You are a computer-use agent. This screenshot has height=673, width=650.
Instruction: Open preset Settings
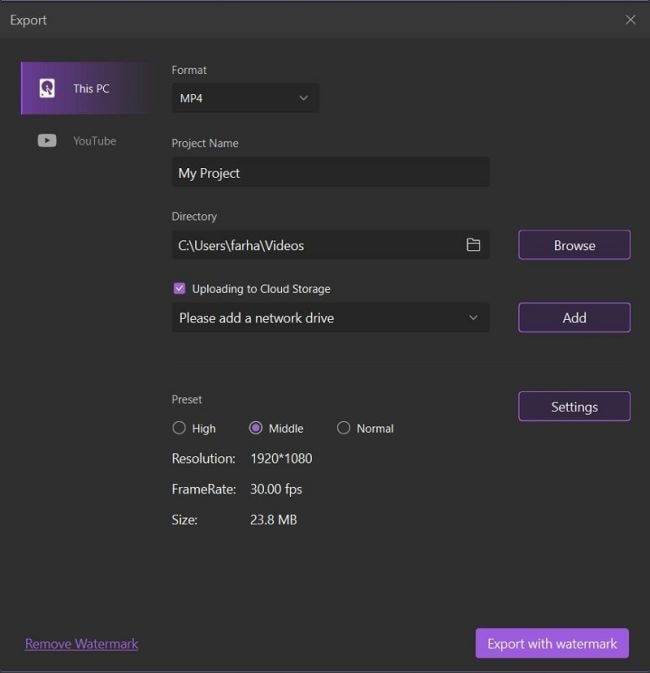(574, 407)
